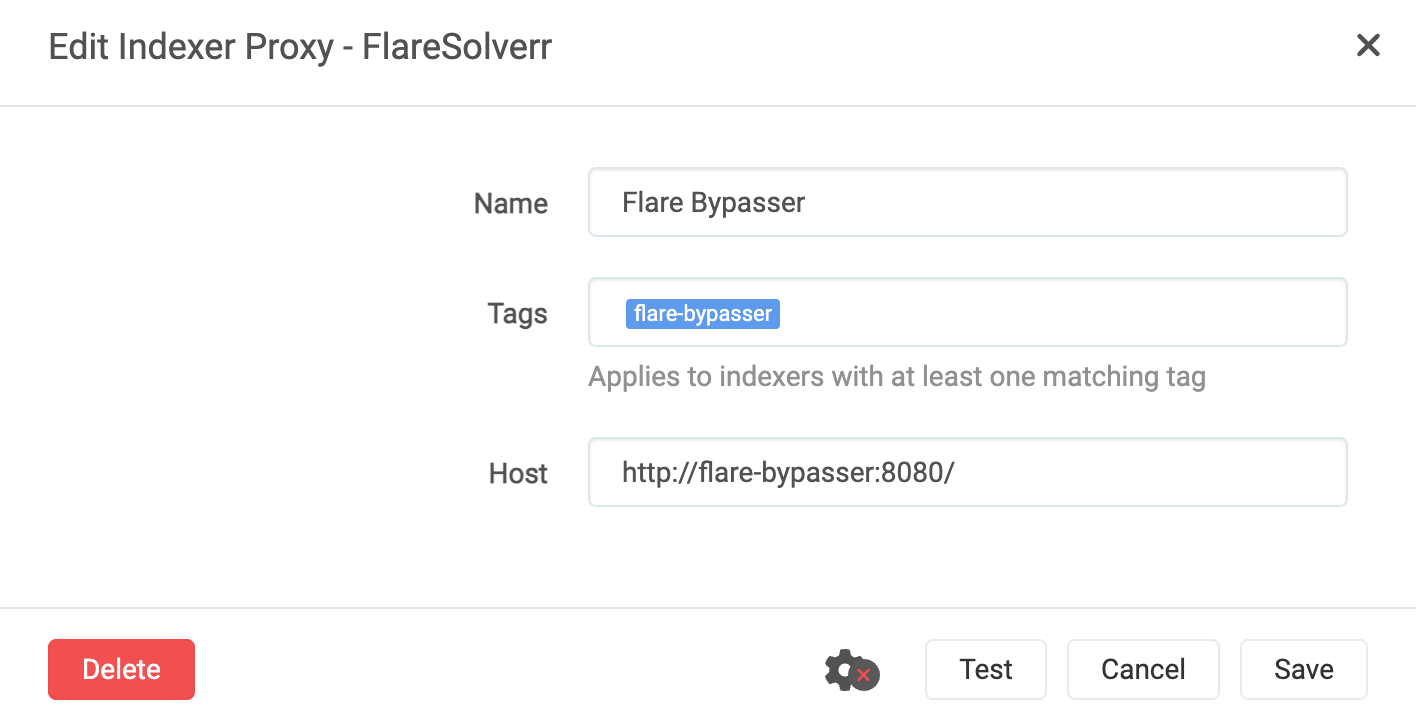Click the Name input field
This screenshot has height=724, width=1416.
coord(966,202)
